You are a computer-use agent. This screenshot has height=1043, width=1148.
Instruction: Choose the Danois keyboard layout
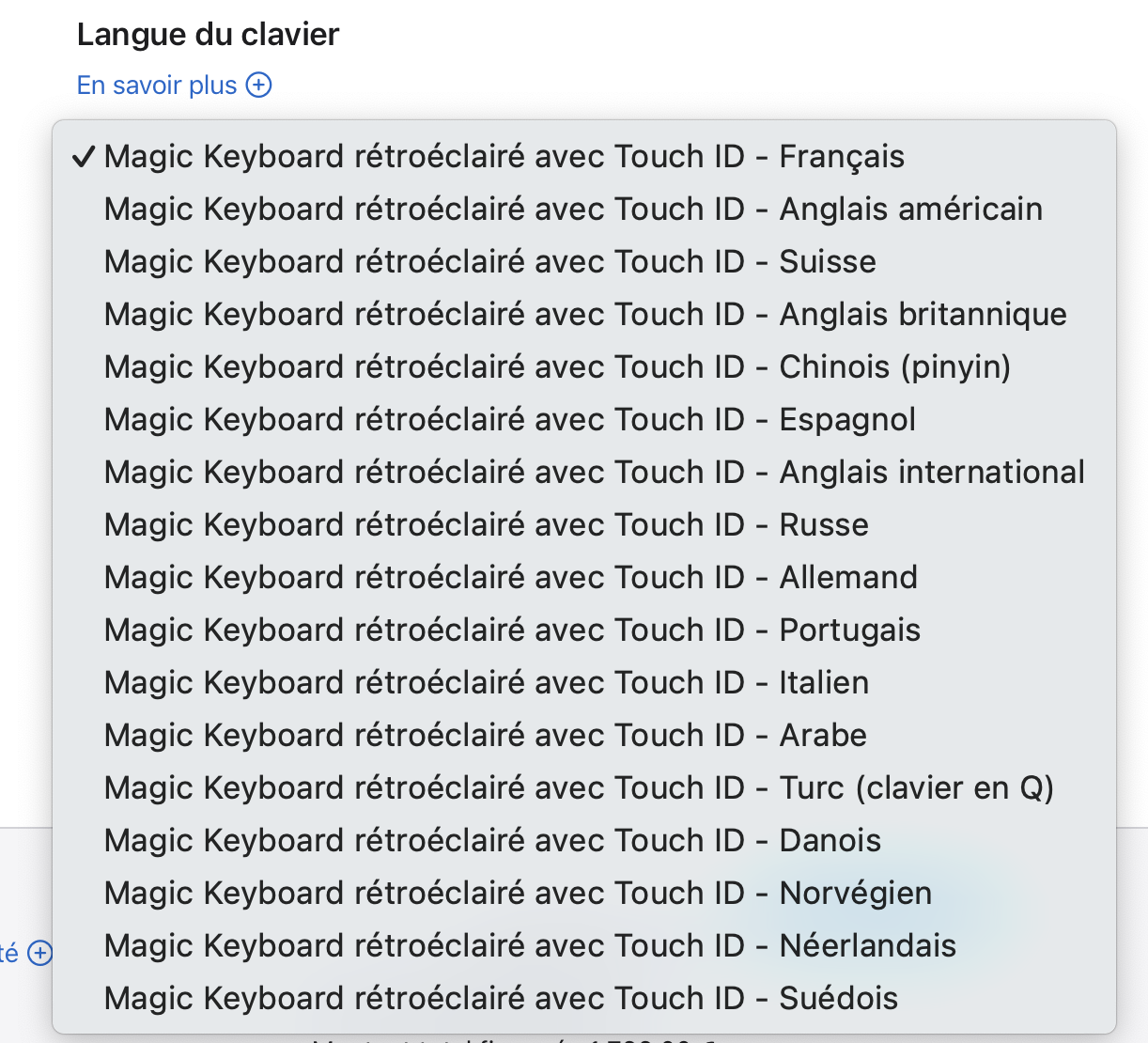tap(492, 840)
